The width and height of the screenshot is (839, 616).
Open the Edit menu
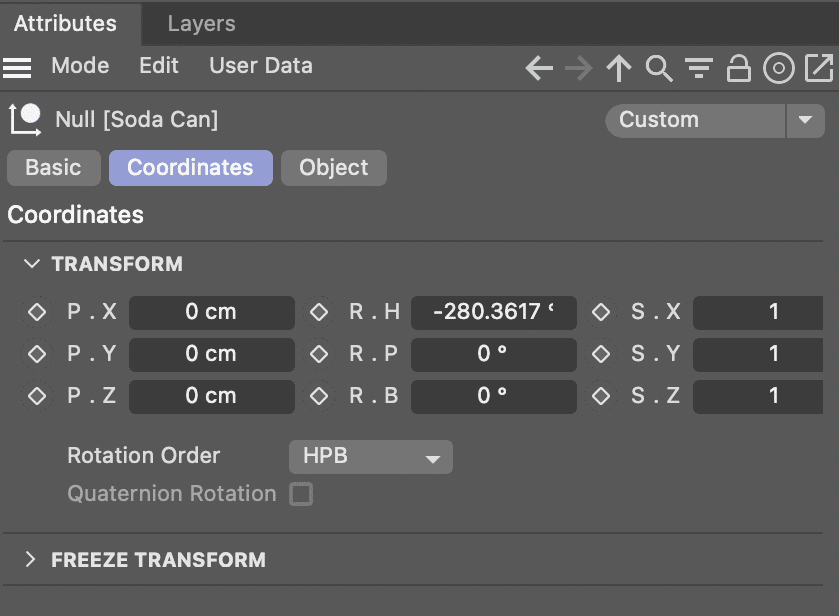(158, 66)
